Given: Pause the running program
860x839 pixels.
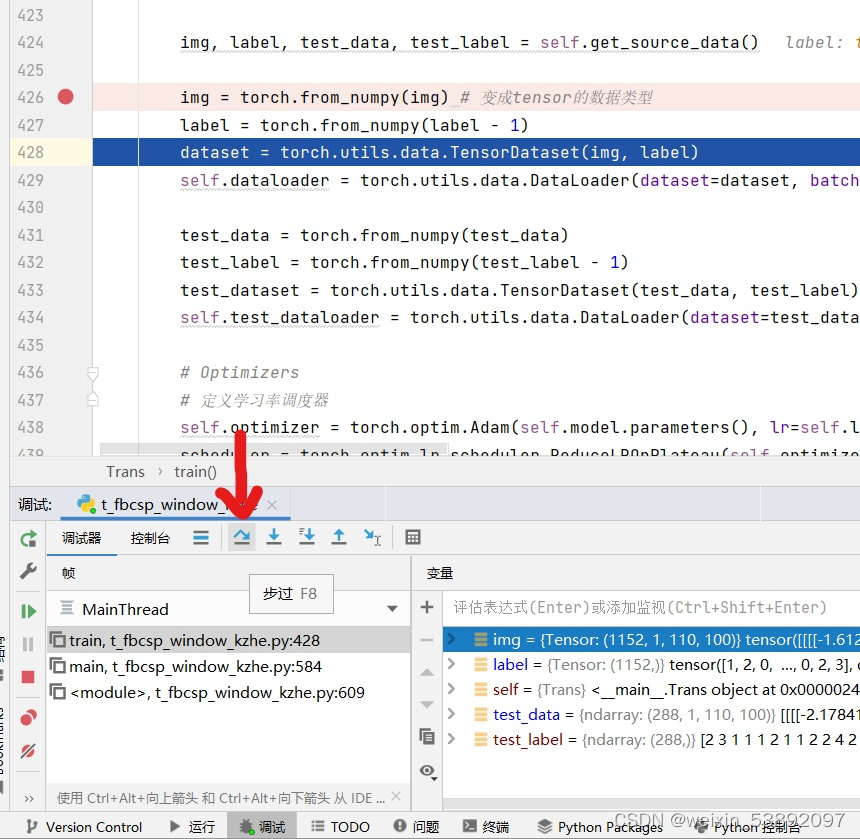Looking at the screenshot, I should point(28,644).
